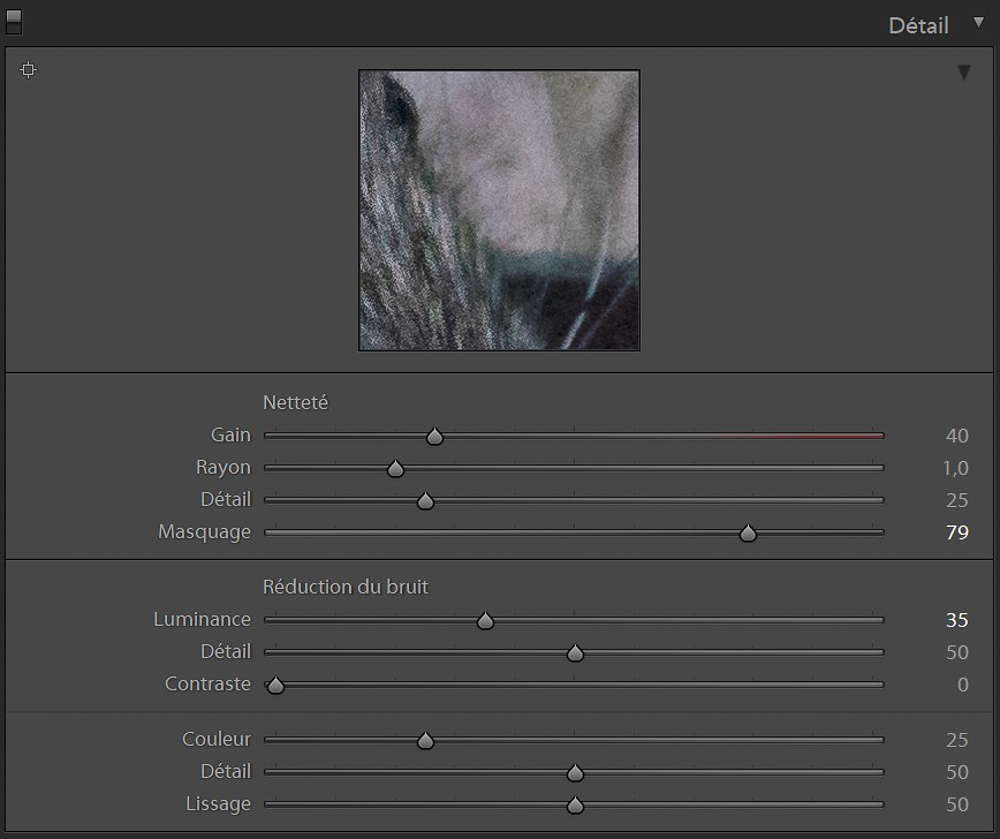The image size is (1000, 839).
Task: Click the Contraste slider handle
Action: 276,686
